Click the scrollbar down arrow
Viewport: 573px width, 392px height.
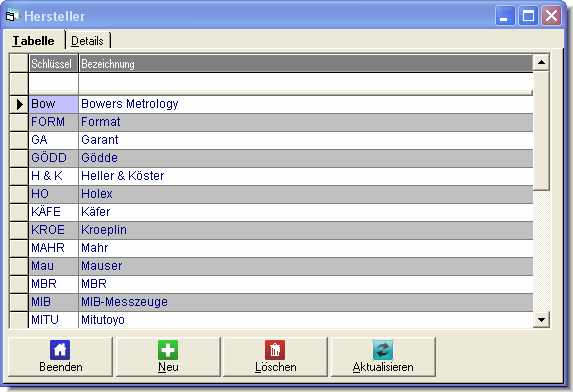point(541,320)
